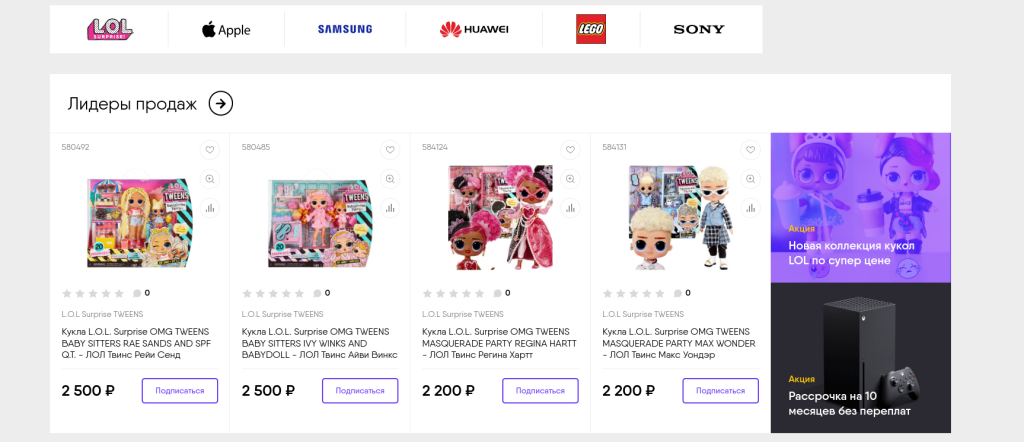Click the LEGO brand logo

(x=591, y=29)
